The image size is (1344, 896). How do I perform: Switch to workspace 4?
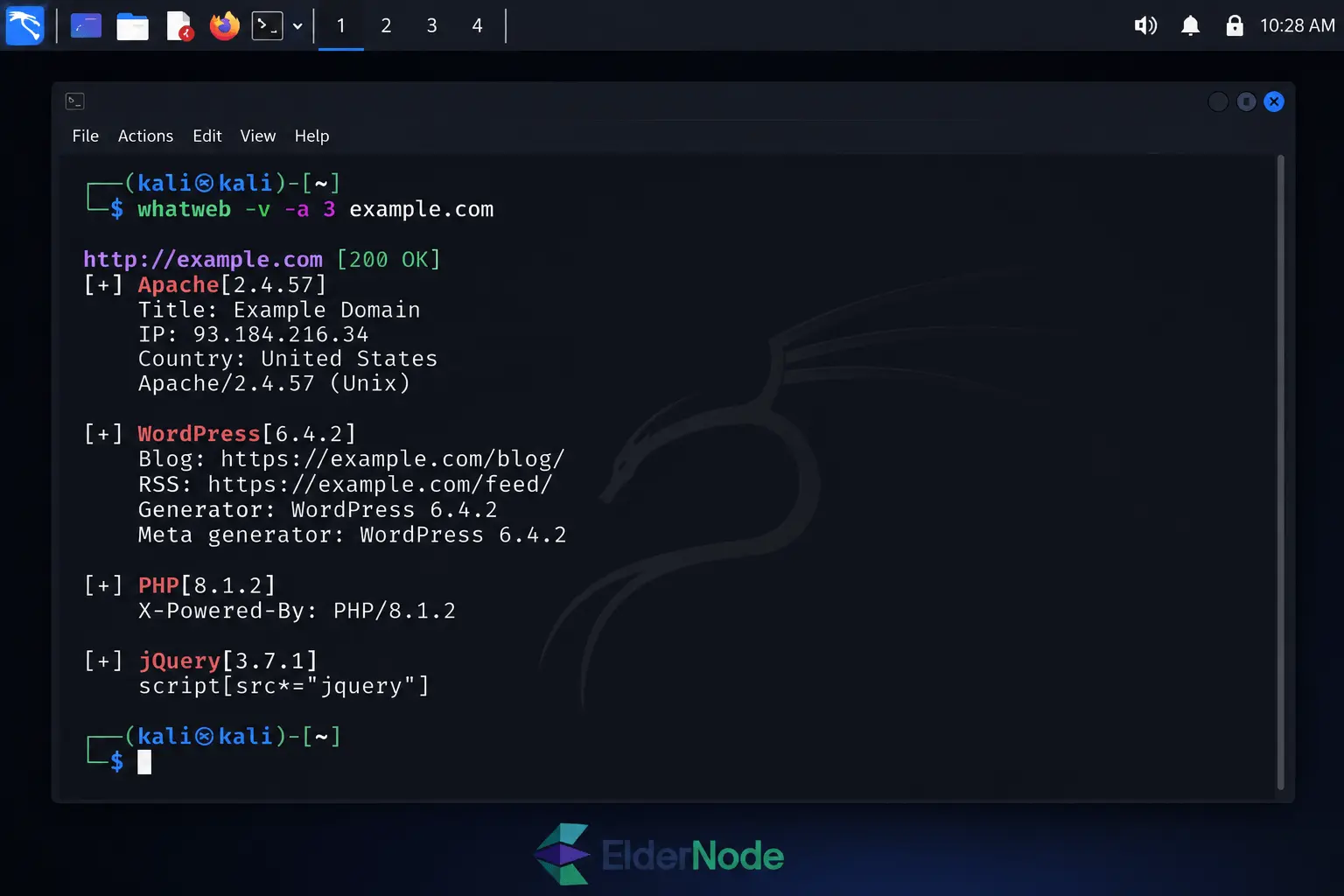pos(477,26)
